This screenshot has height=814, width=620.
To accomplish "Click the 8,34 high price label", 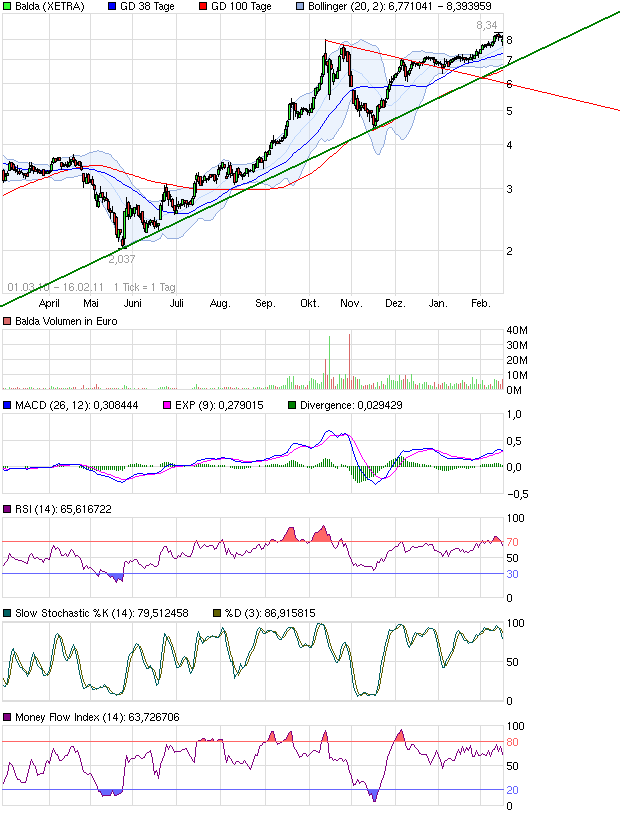I will click(487, 25).
